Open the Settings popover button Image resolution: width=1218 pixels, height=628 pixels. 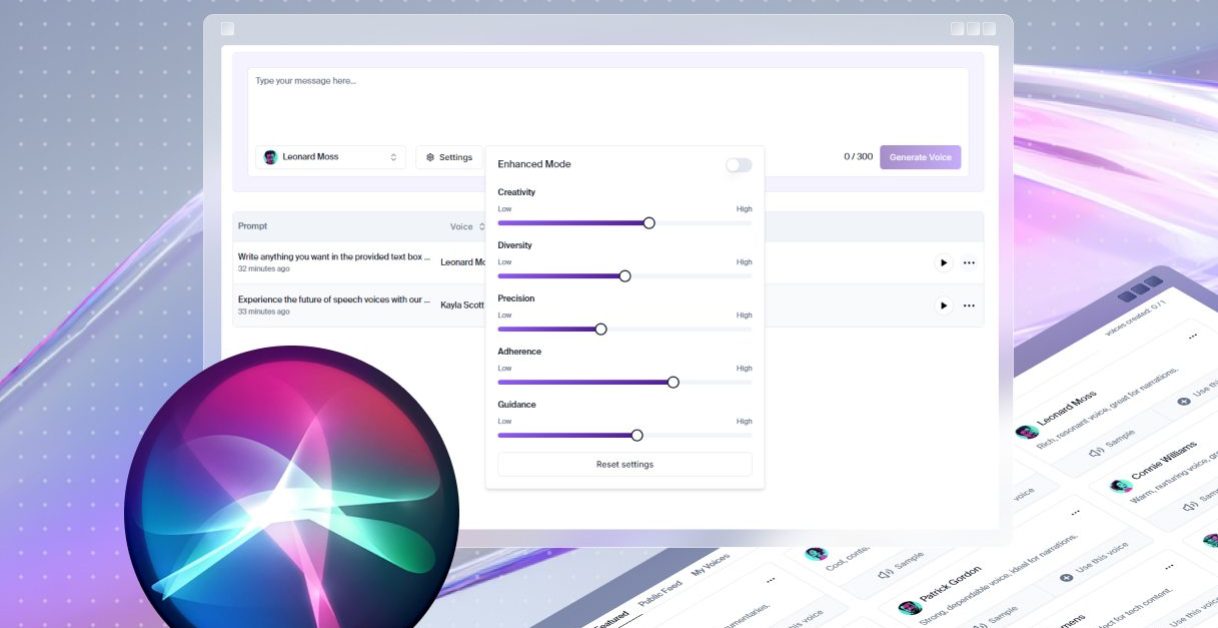tap(449, 157)
